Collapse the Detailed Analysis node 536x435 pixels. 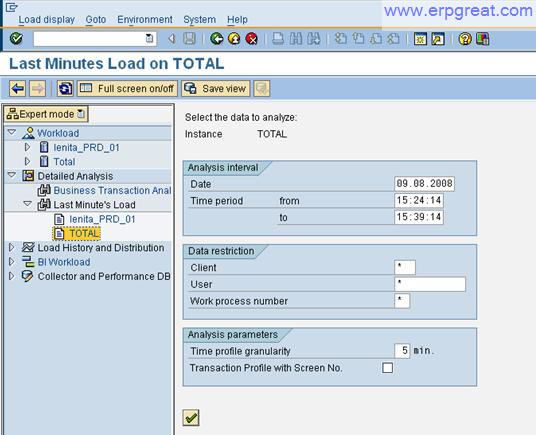click(x=12, y=175)
